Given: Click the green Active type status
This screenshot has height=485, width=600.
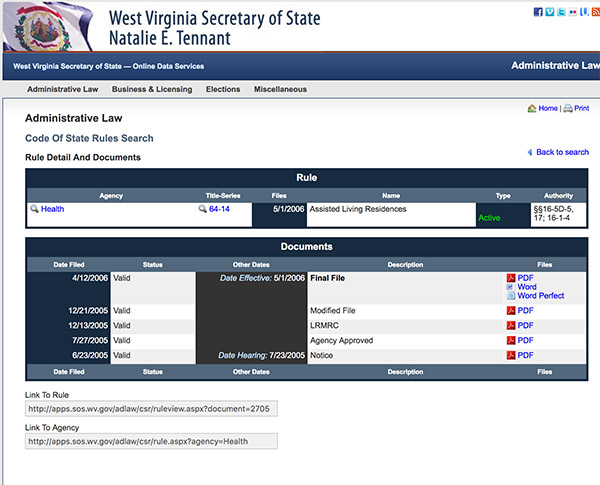Looking at the screenshot, I should (x=489, y=218).
